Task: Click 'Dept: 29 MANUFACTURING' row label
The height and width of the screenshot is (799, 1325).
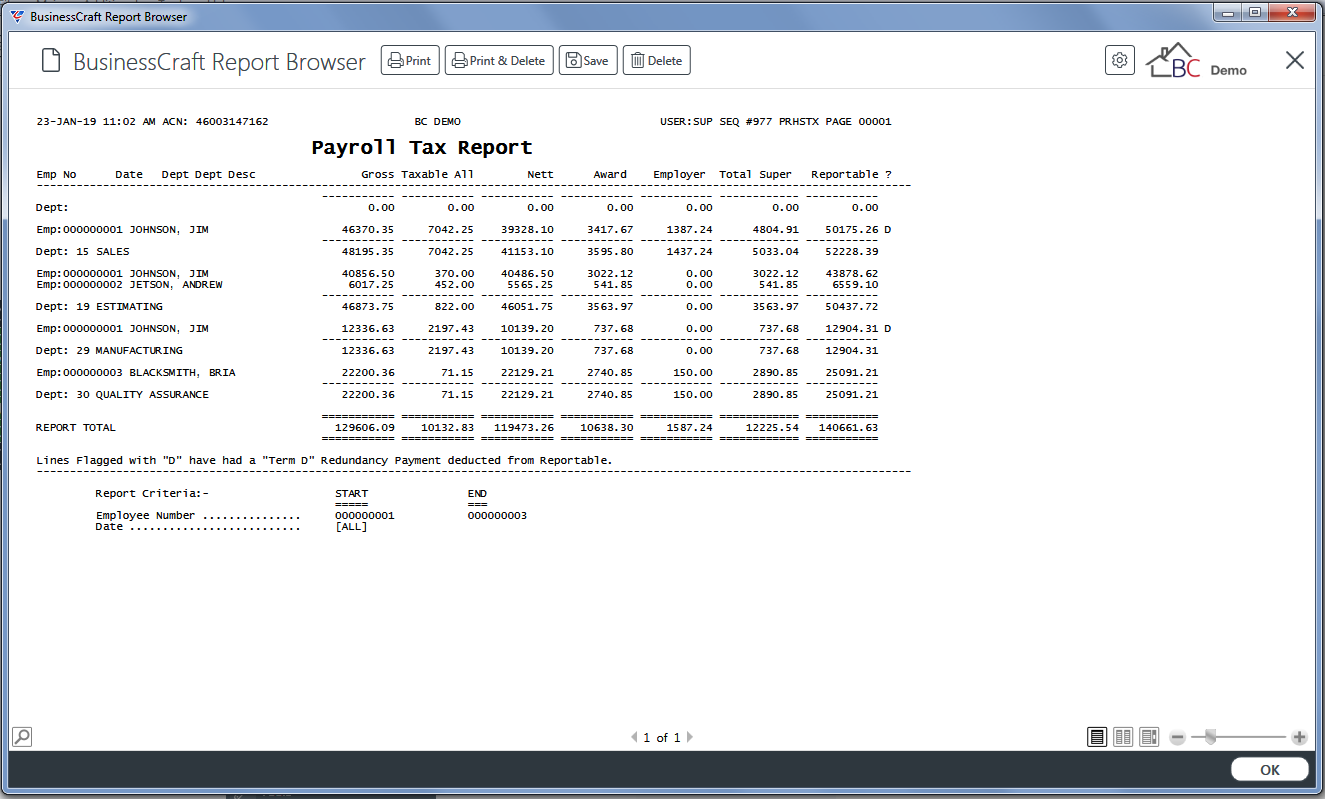Action: (109, 350)
